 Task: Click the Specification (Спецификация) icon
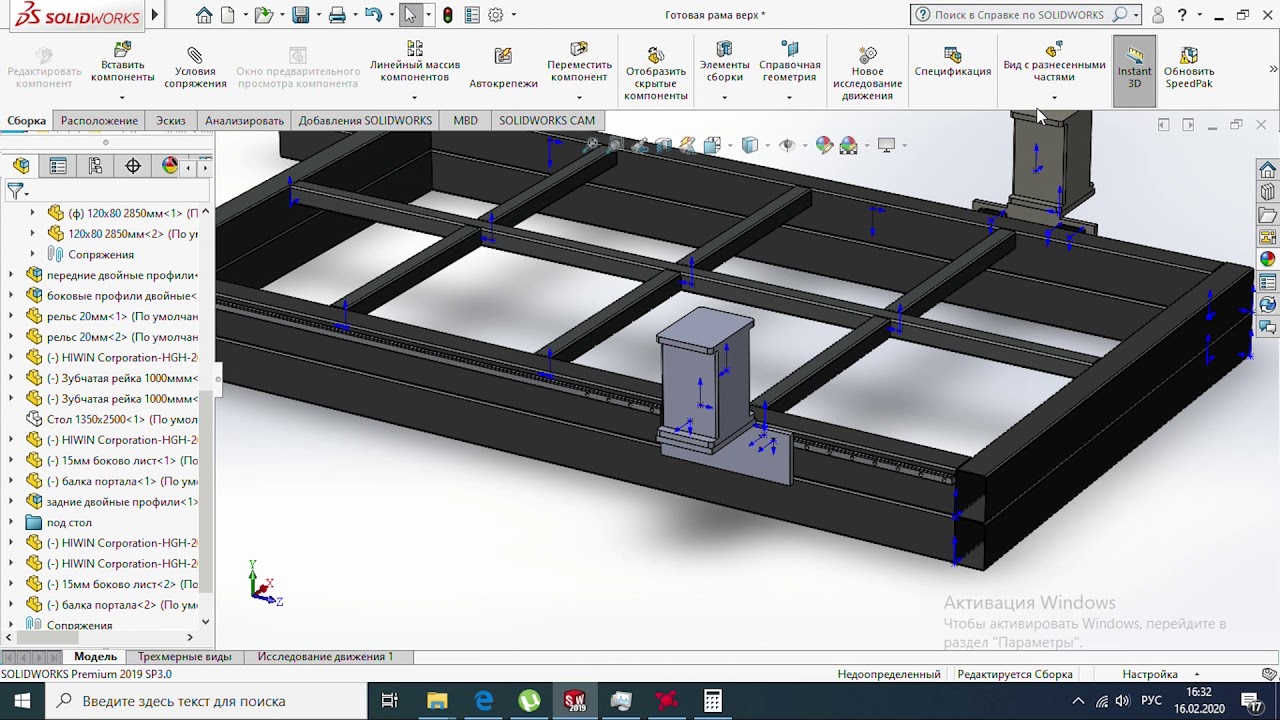pyautogui.click(x=952, y=55)
